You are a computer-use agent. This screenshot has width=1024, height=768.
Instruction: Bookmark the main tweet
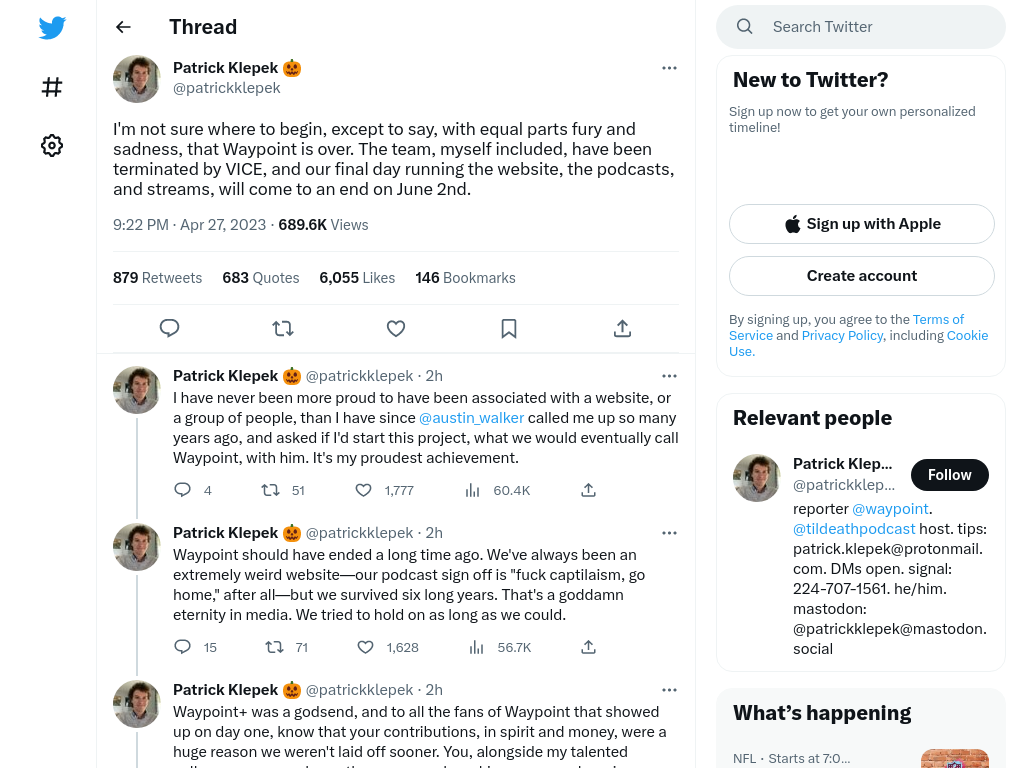tap(509, 328)
